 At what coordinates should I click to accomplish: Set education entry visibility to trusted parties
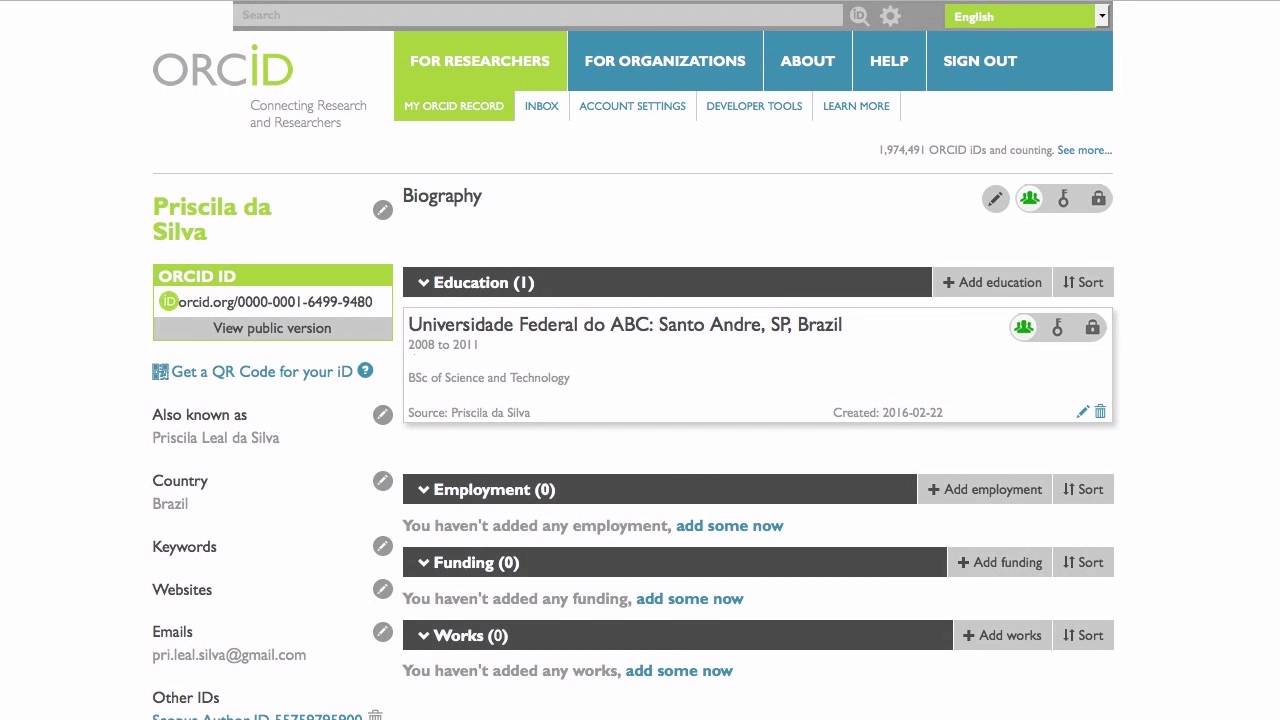[1057, 327]
